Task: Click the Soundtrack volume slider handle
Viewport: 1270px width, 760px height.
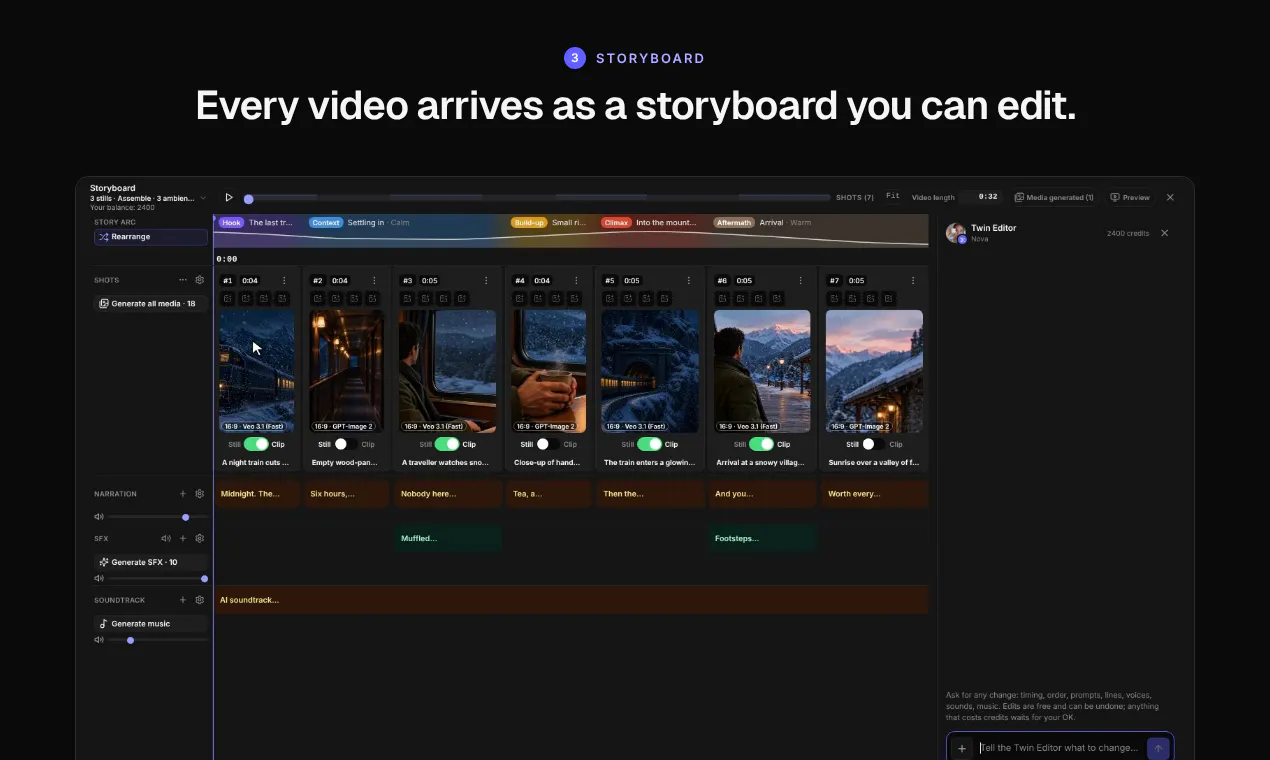Action: (130, 640)
